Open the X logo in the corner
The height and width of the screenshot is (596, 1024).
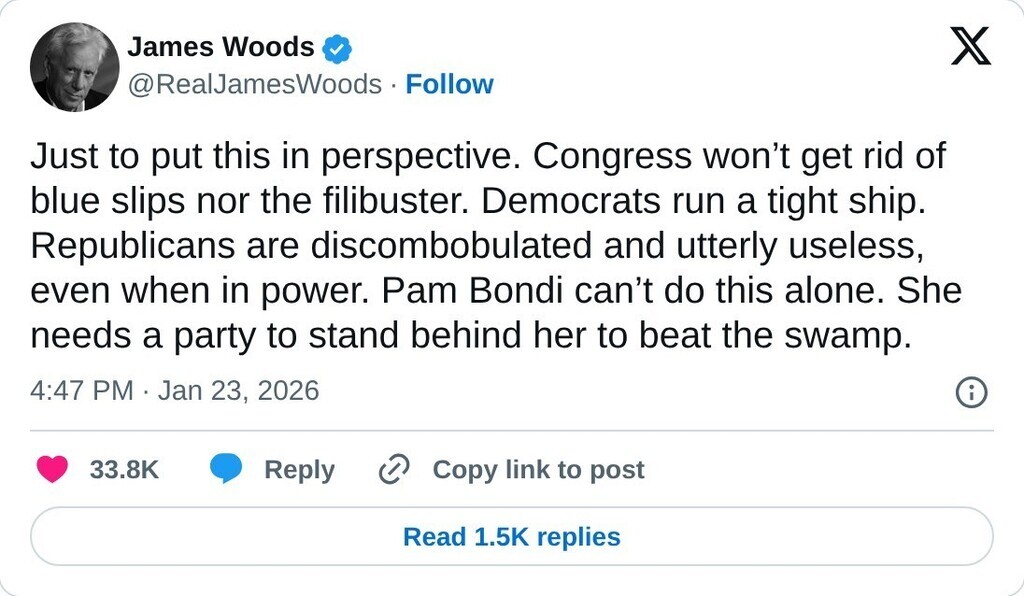point(969,48)
